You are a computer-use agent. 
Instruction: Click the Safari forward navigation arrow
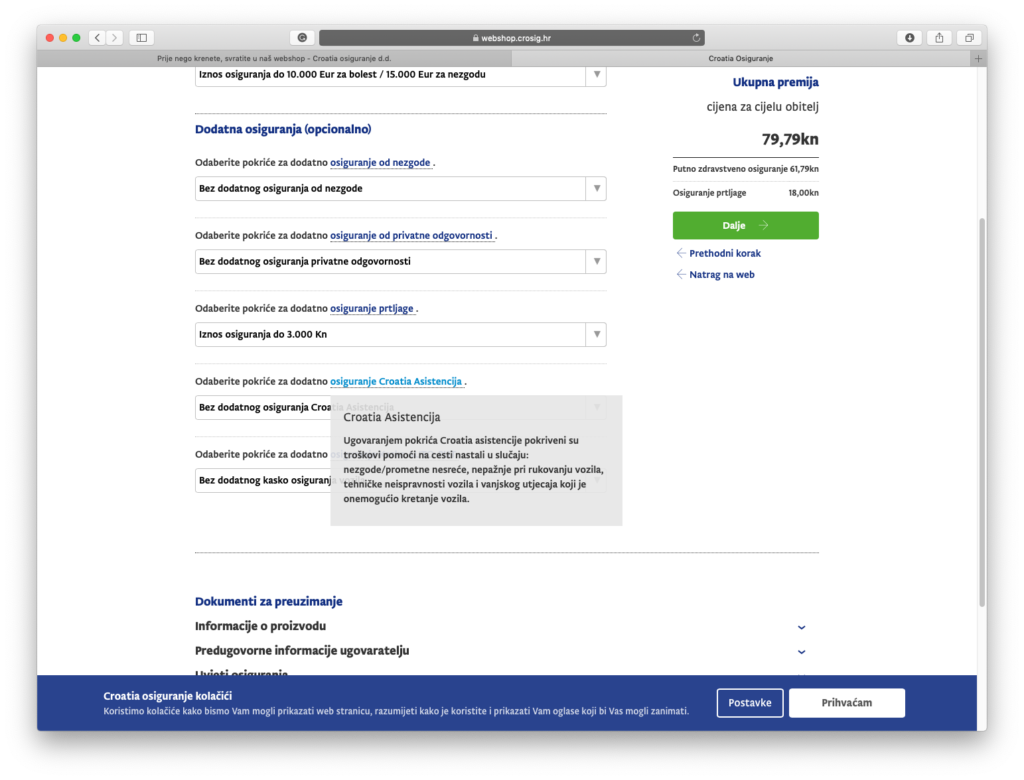(x=114, y=38)
